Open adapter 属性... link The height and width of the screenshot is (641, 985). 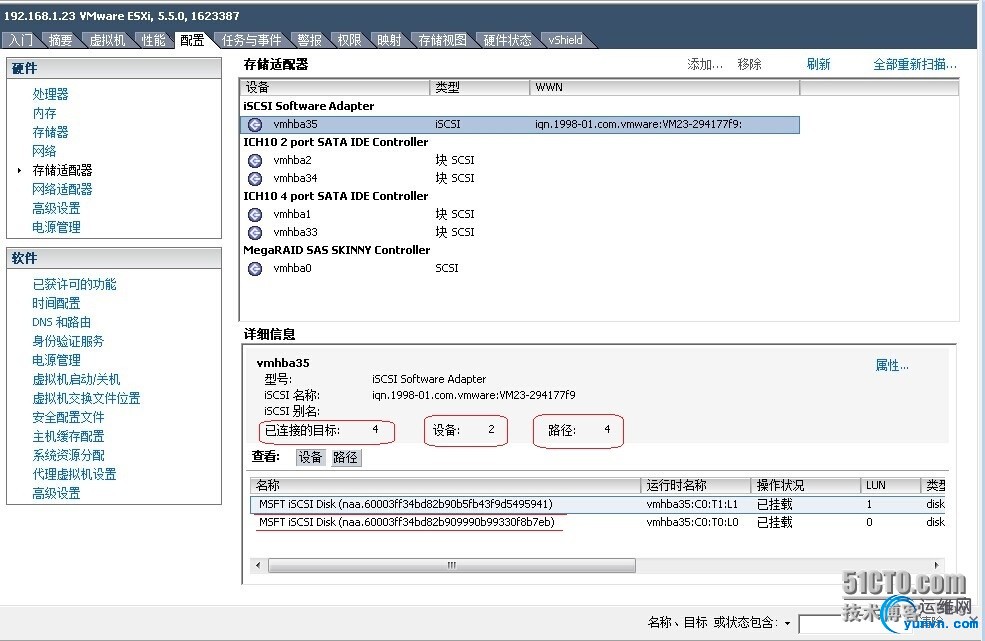892,365
